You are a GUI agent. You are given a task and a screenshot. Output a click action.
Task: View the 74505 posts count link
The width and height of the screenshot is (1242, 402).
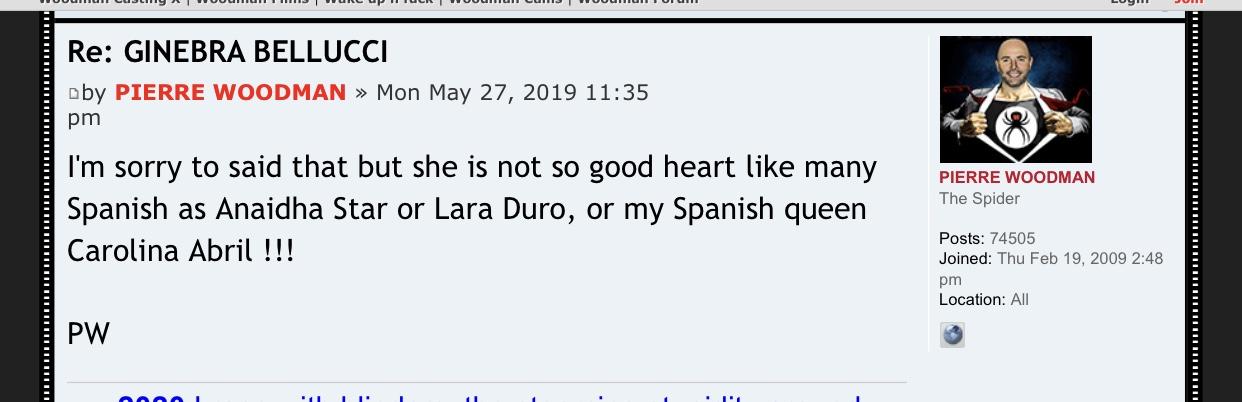[x=1012, y=238]
